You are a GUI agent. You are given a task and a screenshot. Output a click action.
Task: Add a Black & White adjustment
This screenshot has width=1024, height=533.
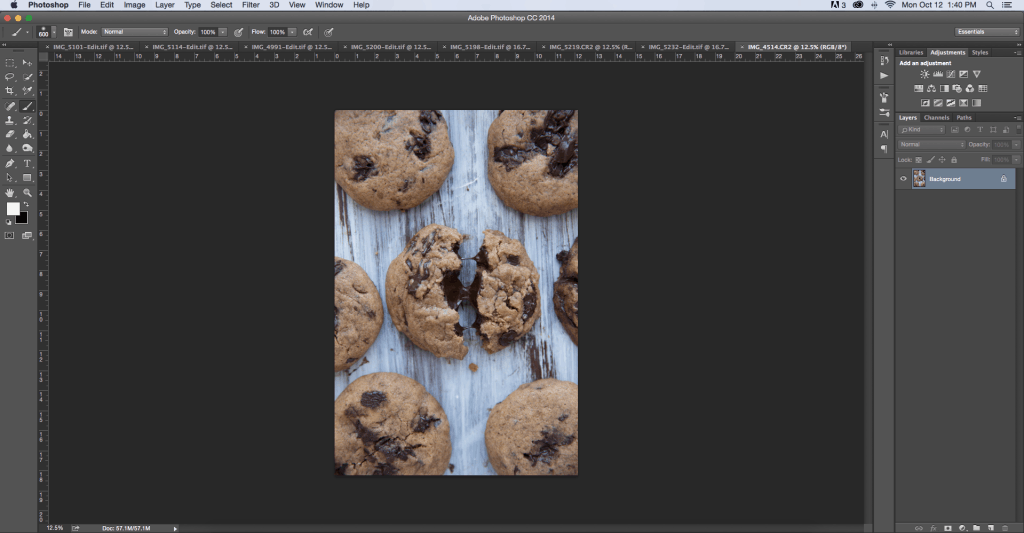coord(944,89)
